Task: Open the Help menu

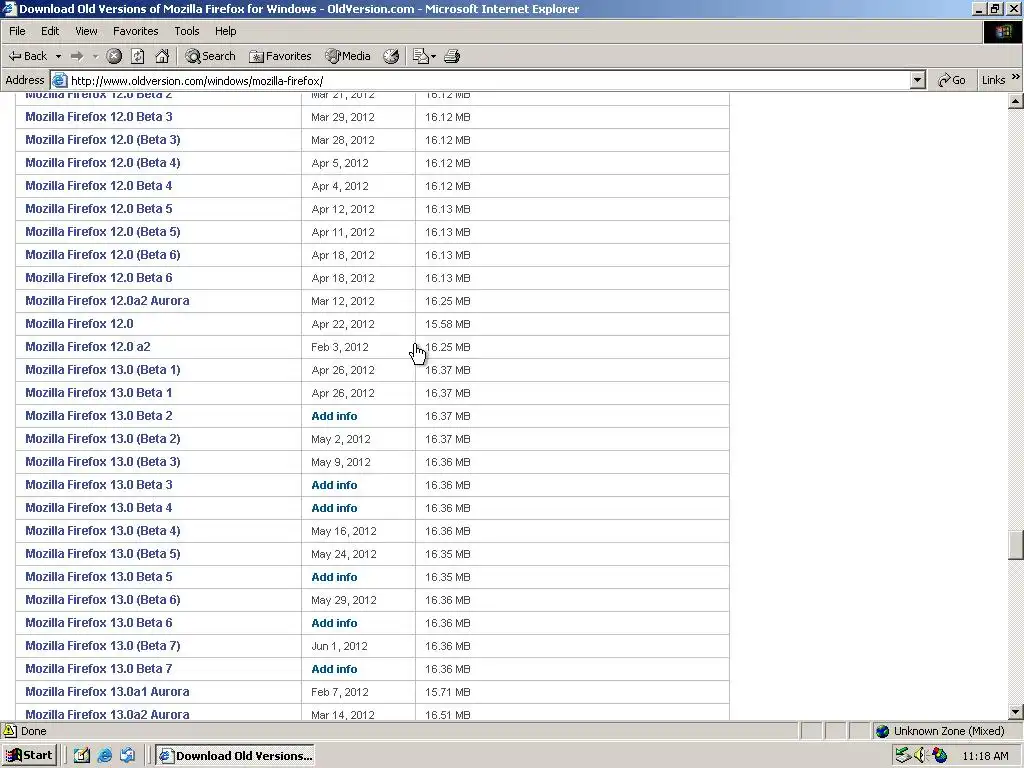Action: (x=225, y=31)
